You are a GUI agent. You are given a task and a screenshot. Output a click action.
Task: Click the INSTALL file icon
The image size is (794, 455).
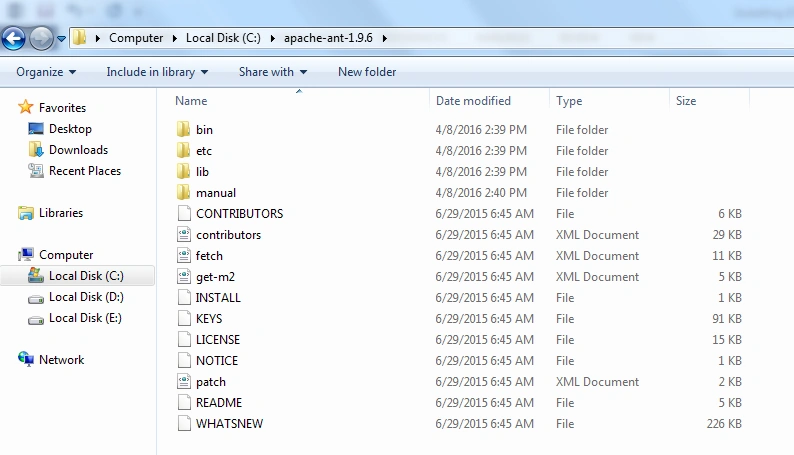(x=184, y=298)
